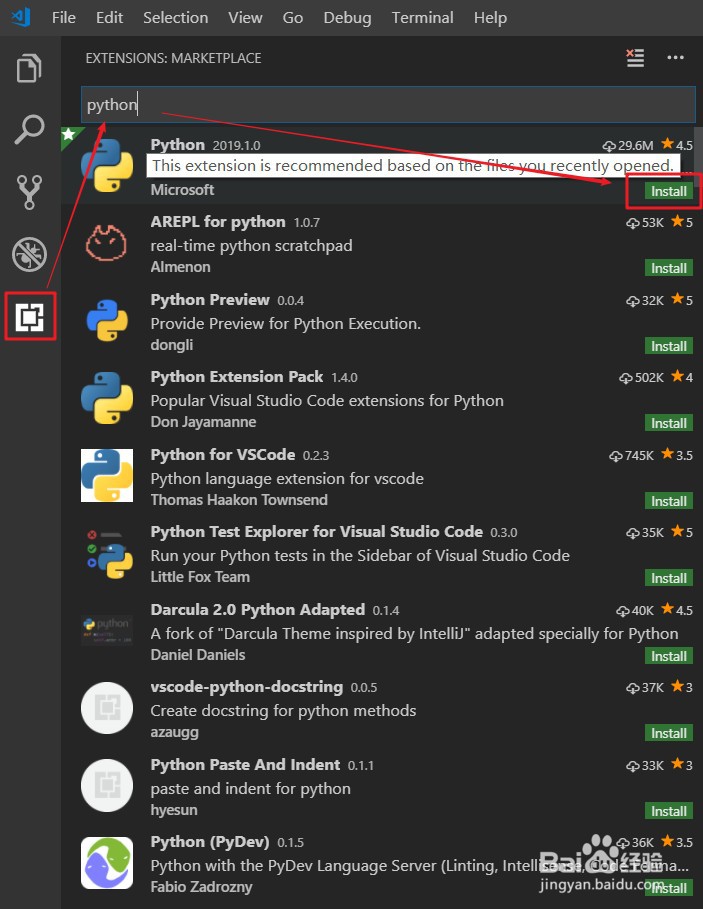Click the 502K download count
The height and width of the screenshot is (909, 703).
point(642,377)
